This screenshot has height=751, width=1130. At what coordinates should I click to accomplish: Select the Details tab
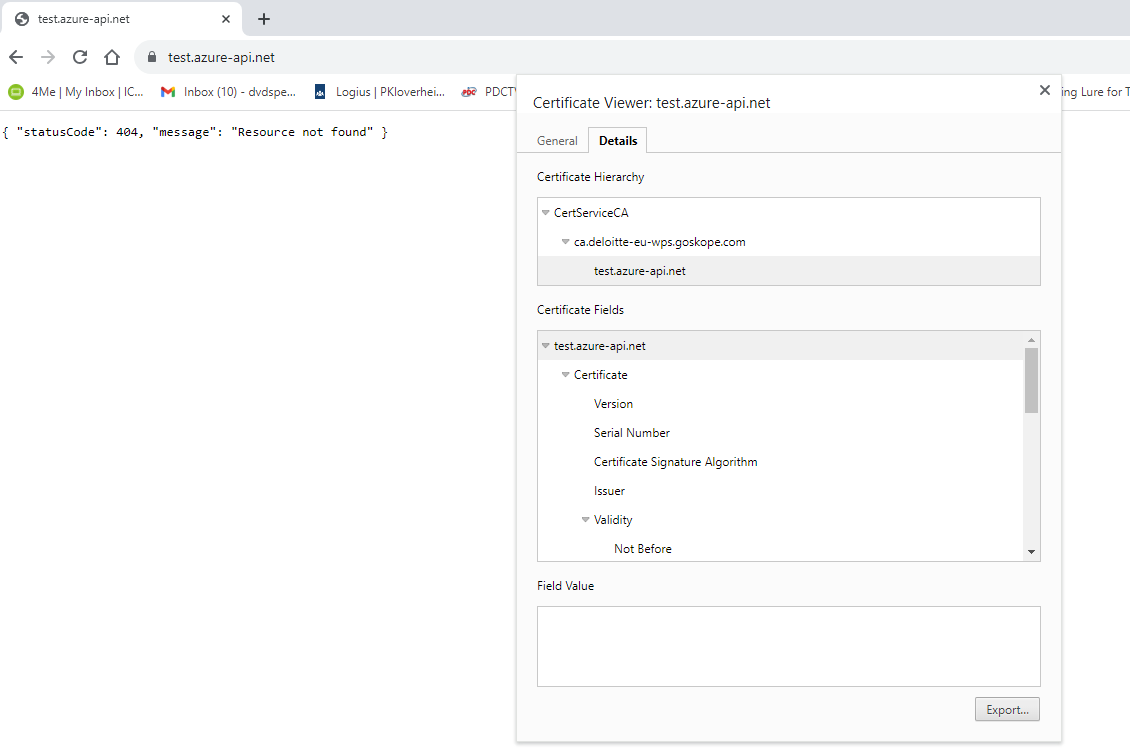point(618,141)
